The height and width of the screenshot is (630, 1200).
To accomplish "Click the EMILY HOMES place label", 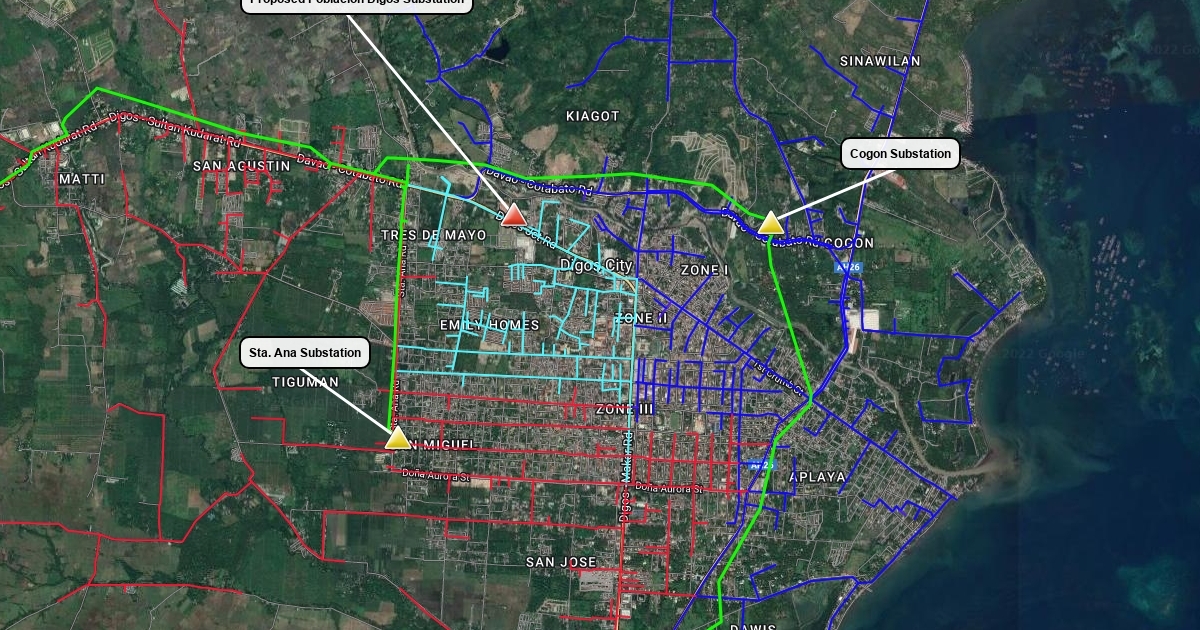I will (x=489, y=325).
